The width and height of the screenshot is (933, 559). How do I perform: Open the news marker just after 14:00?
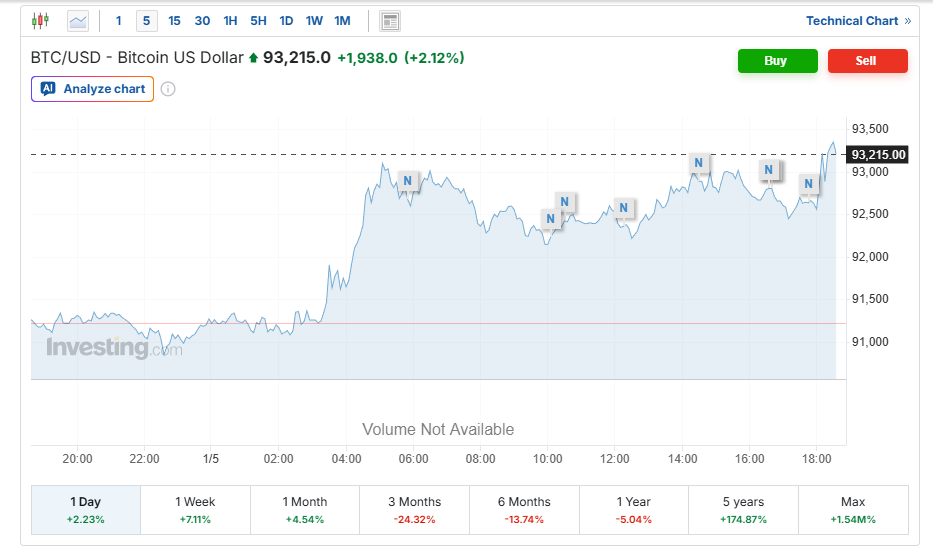pos(700,162)
